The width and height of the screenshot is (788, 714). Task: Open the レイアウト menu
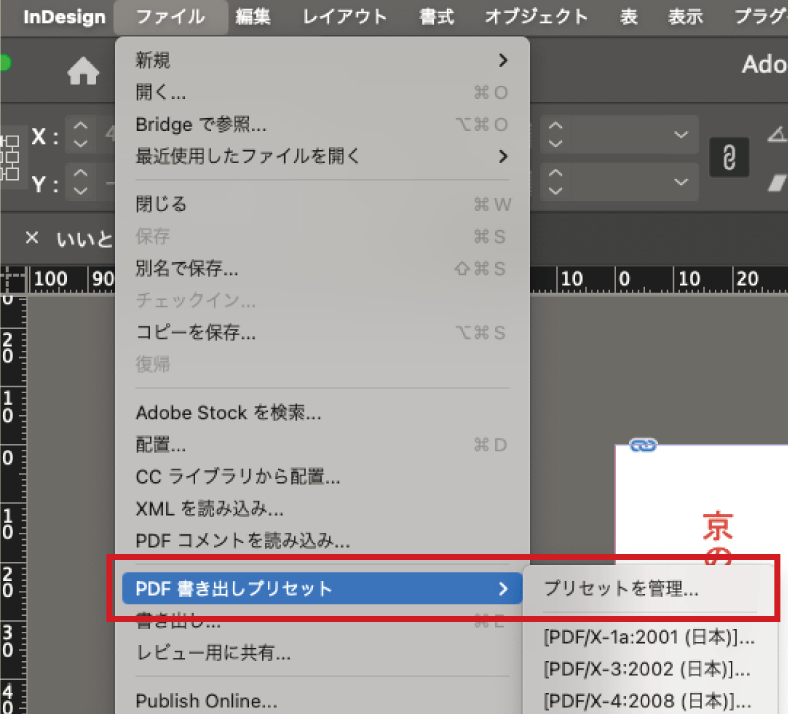tap(345, 17)
